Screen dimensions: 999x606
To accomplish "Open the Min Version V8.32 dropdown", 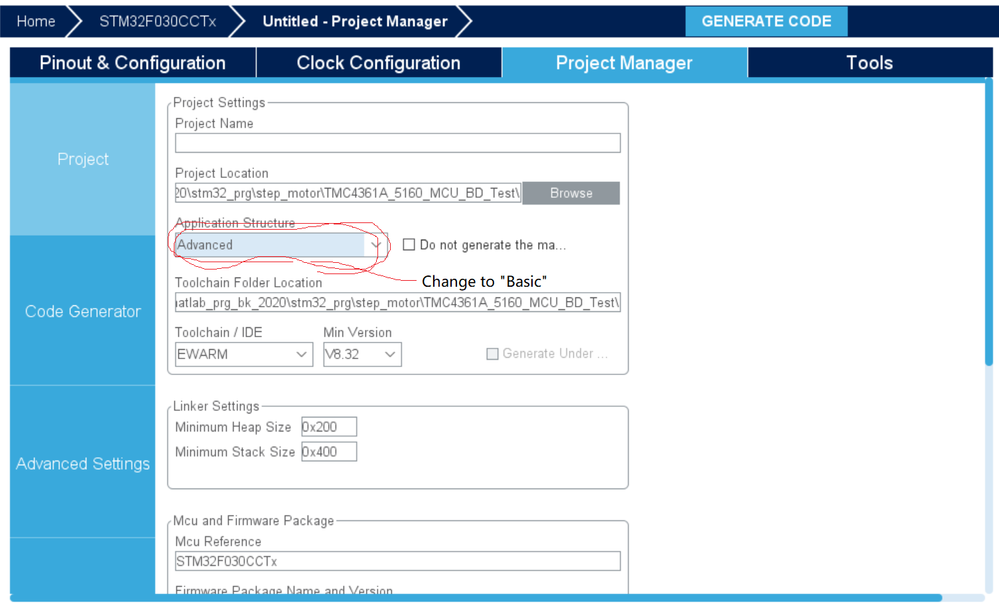I will coord(362,354).
